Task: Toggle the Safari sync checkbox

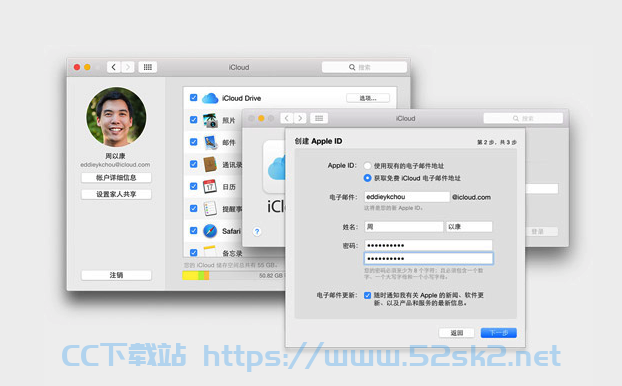Action: click(194, 230)
